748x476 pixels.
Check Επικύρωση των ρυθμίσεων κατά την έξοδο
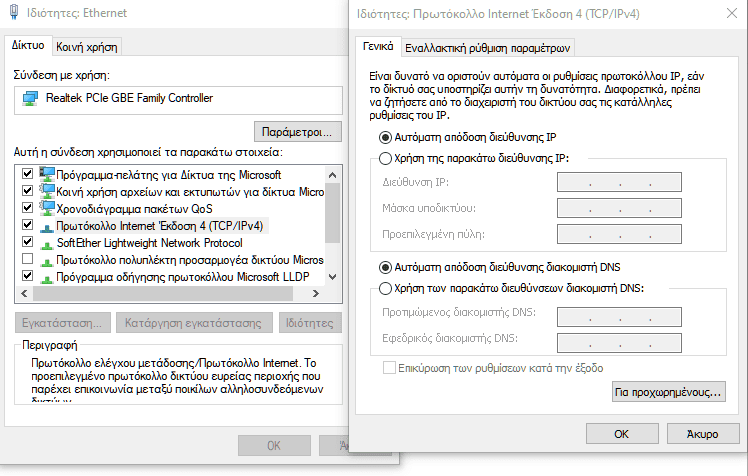[x=389, y=368]
